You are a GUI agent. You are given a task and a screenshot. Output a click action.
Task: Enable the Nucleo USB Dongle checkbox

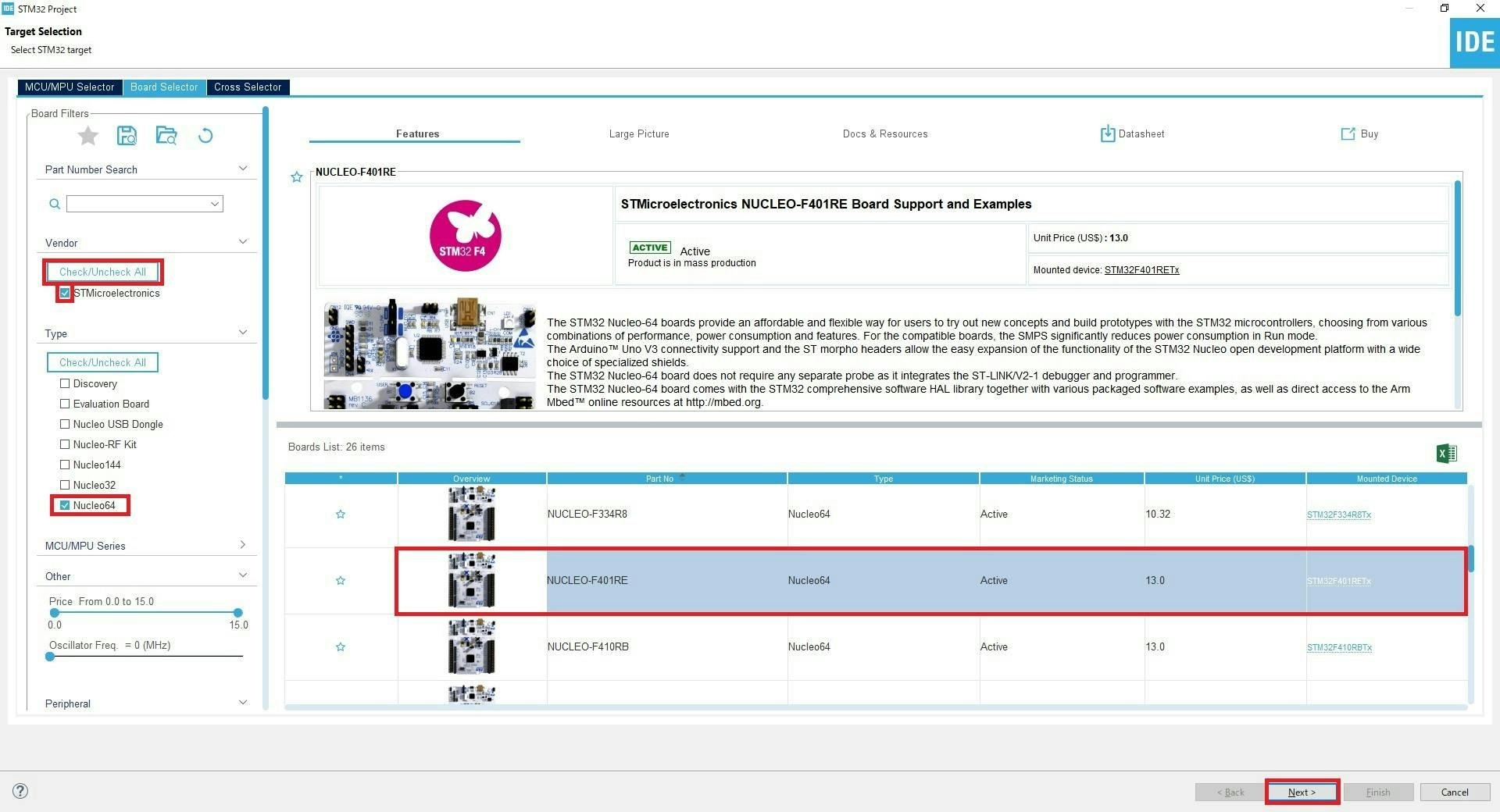[x=65, y=424]
